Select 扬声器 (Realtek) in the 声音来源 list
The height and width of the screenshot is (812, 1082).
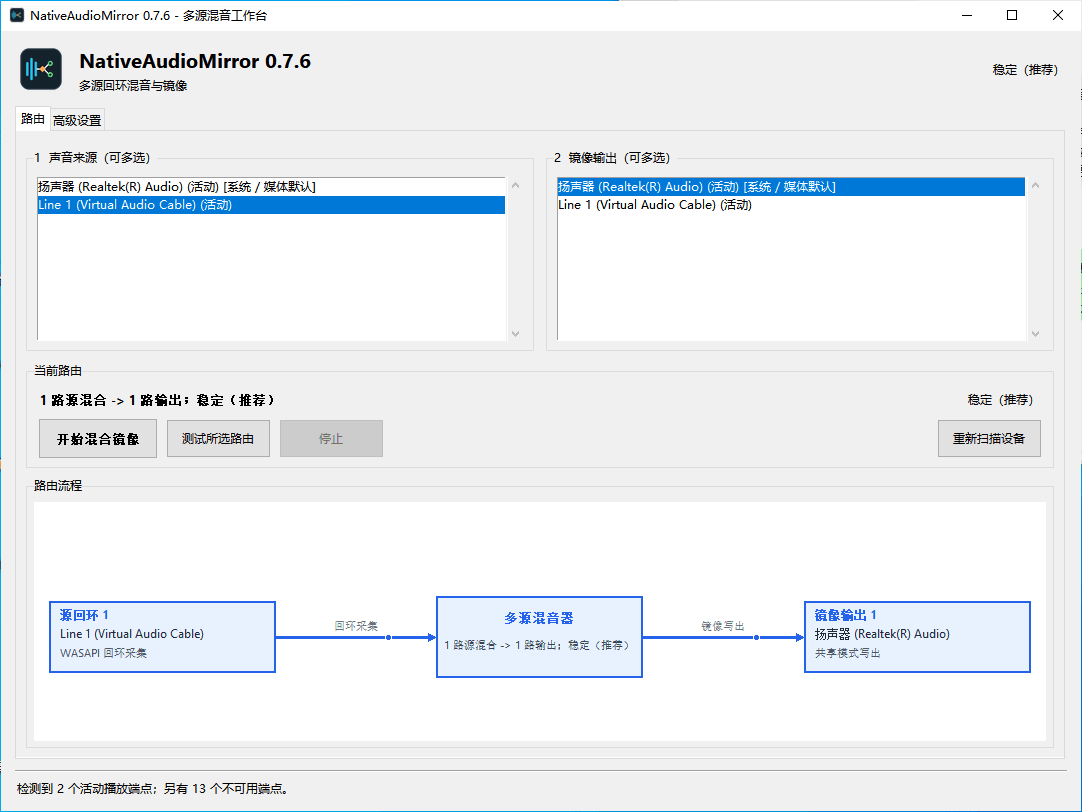coord(271,187)
